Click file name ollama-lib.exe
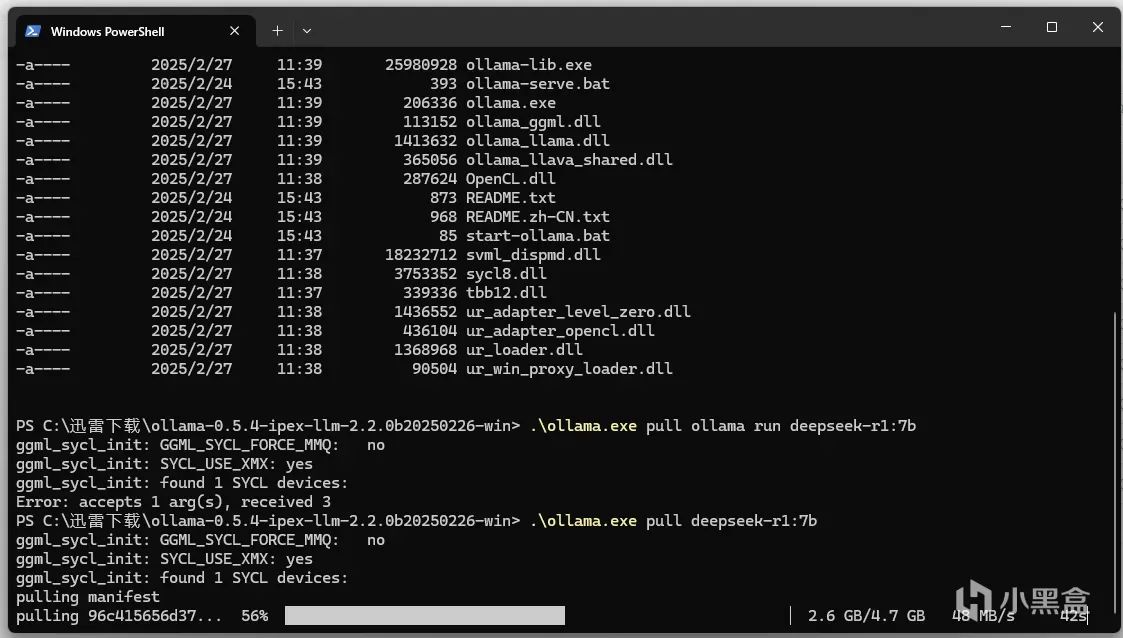This screenshot has height=638, width=1123. (529, 64)
